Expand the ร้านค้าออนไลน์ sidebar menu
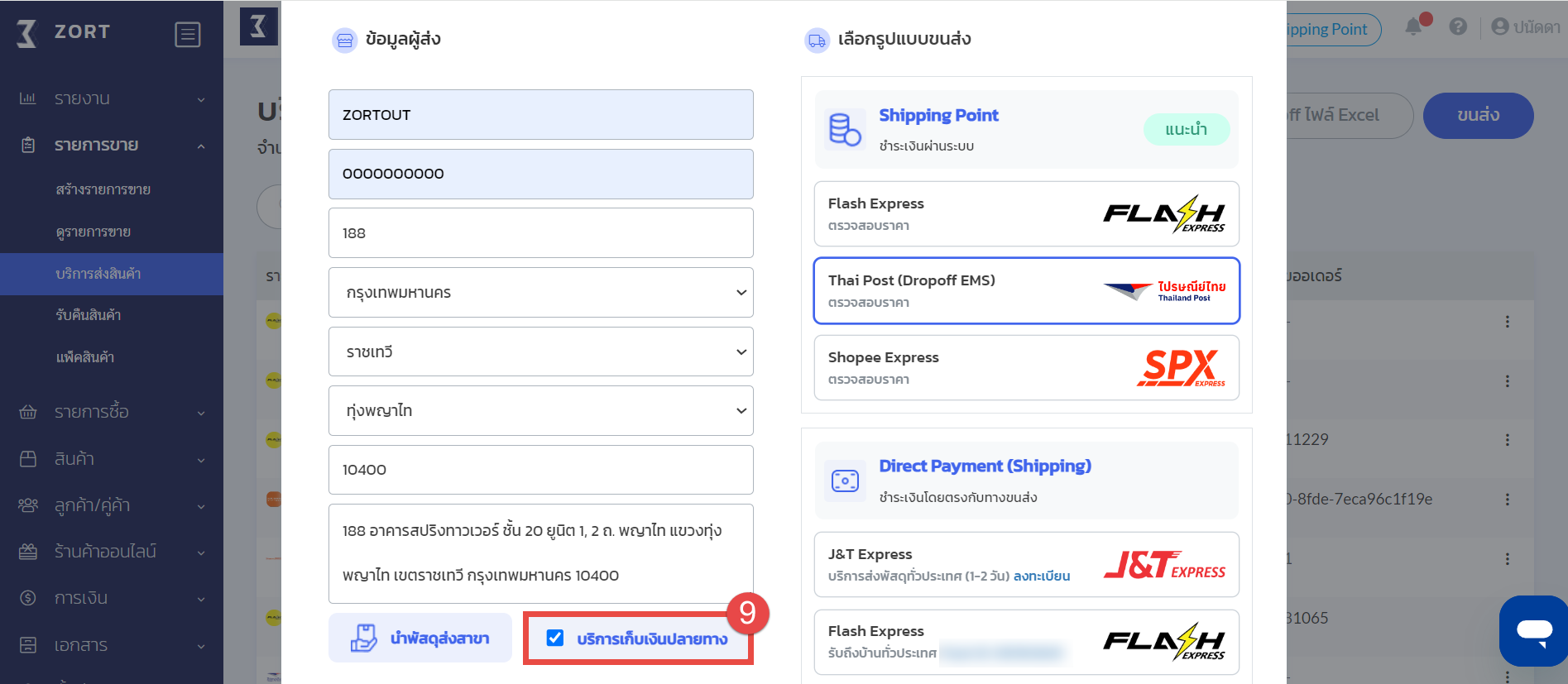This screenshot has height=684, width=1568. tap(112, 552)
